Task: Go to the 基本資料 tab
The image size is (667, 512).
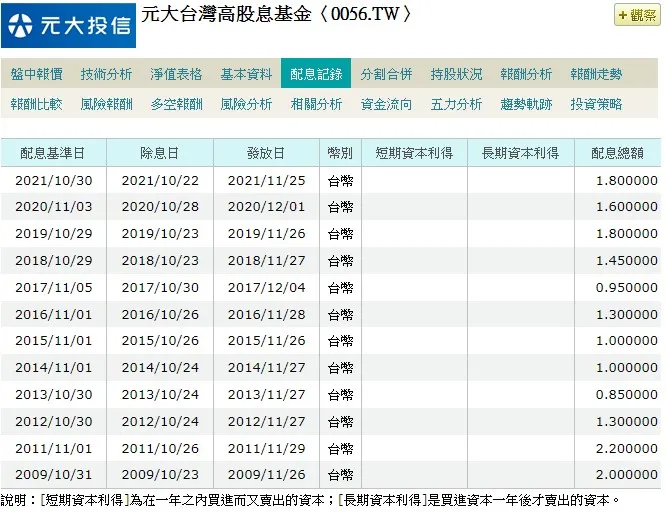Action: (246, 74)
